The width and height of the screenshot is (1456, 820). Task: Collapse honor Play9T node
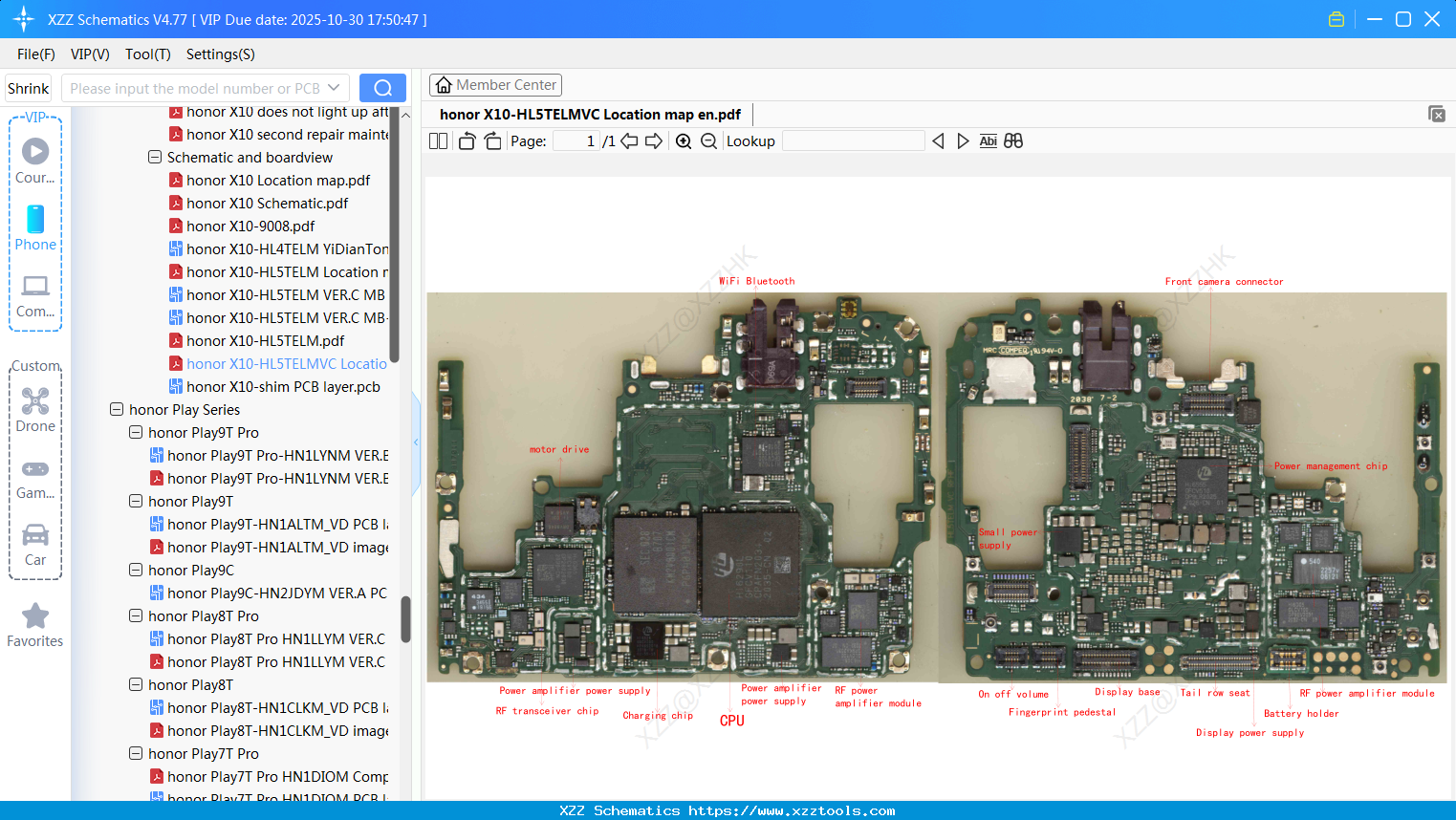pyautogui.click(x=136, y=501)
